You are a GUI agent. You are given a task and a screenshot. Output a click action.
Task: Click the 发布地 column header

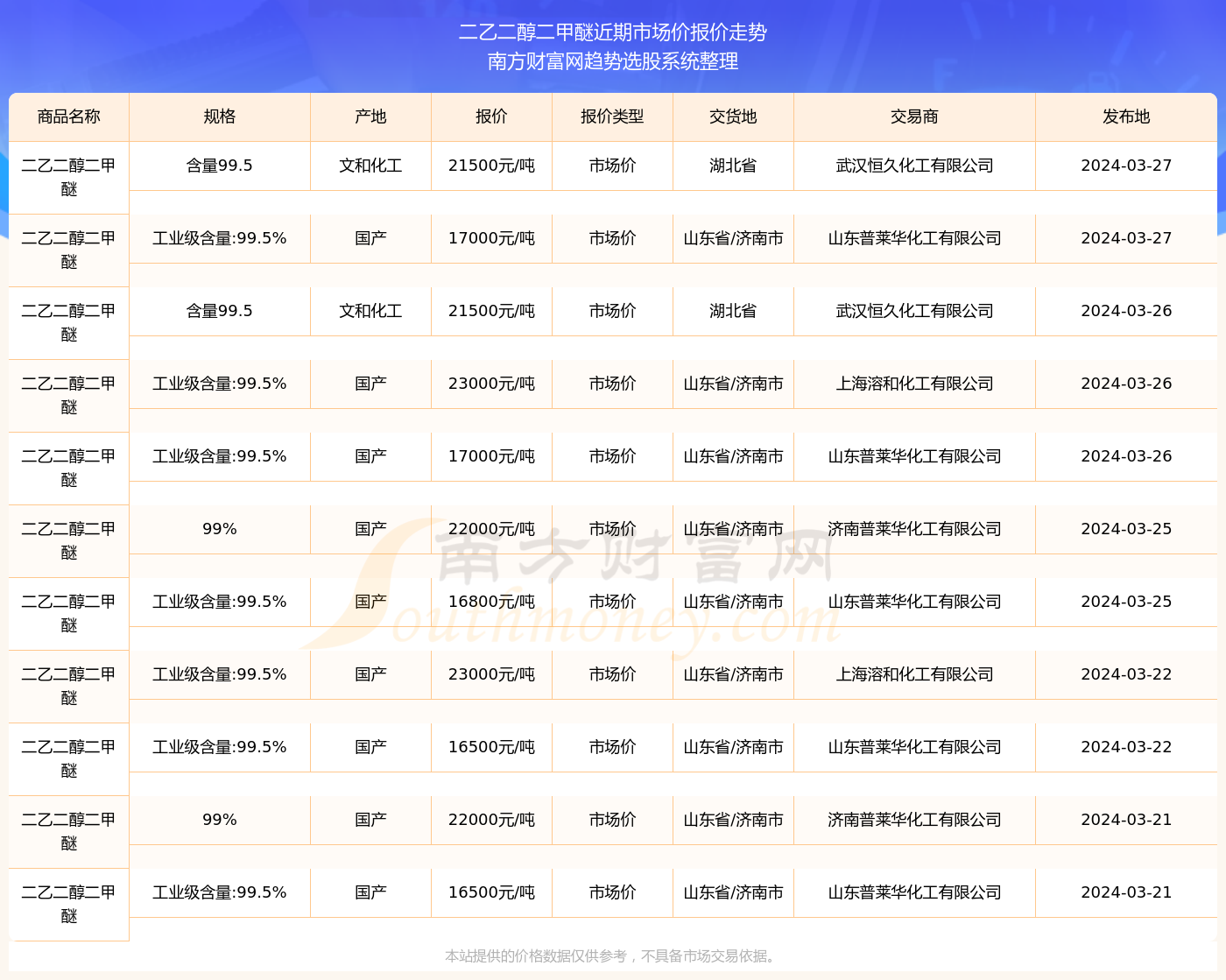[x=1126, y=116]
